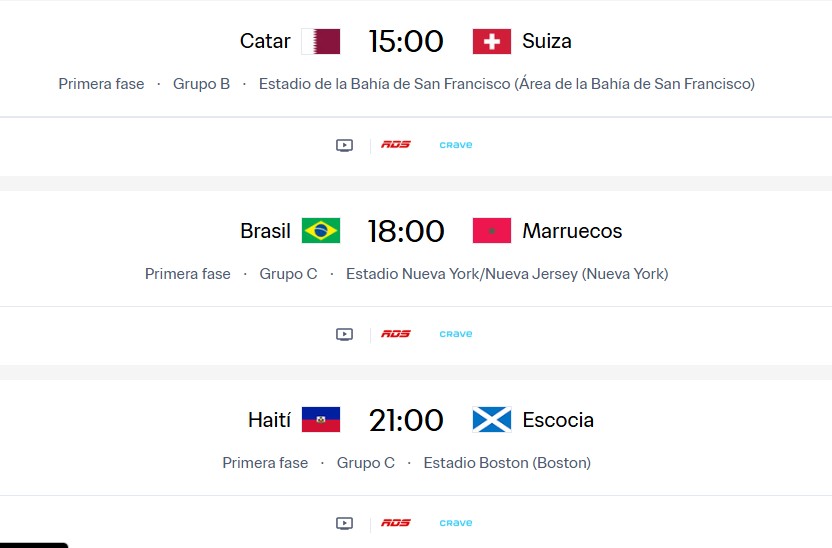
Task: Open RDS logo under the Haití match
Action: coord(396,523)
